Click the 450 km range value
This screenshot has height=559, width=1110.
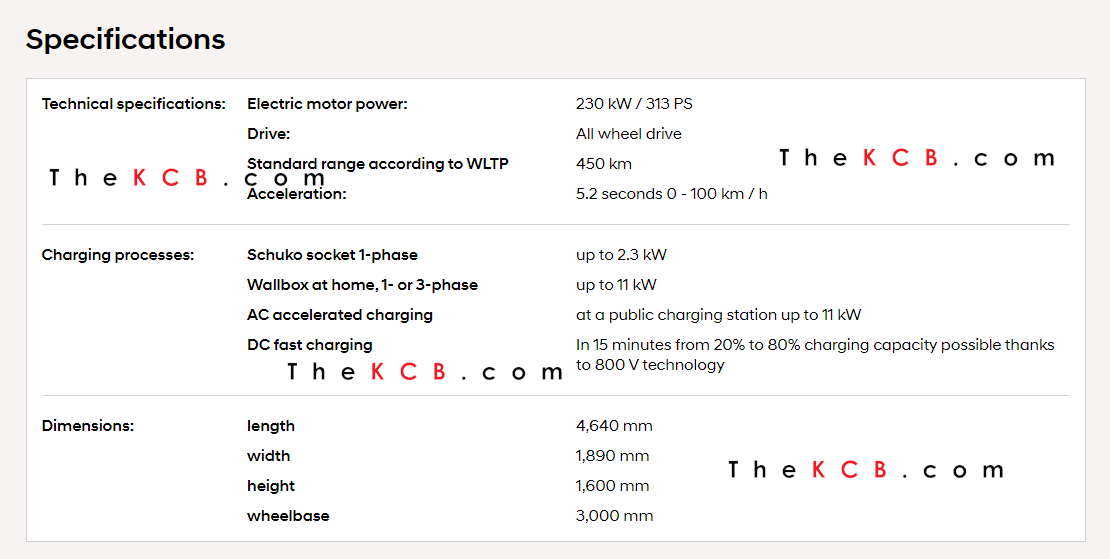(603, 164)
